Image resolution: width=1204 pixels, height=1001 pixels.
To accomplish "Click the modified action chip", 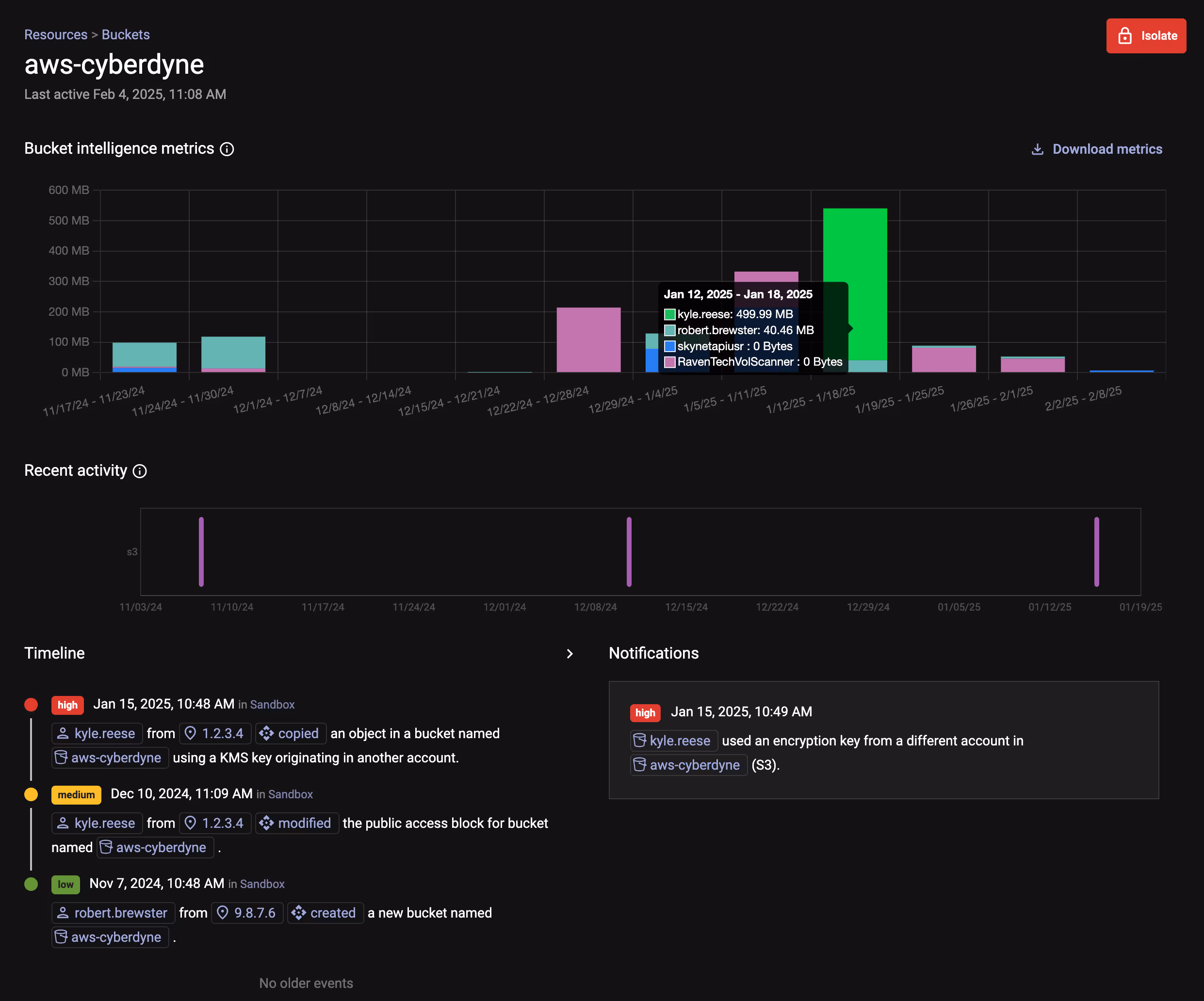I will 296,823.
